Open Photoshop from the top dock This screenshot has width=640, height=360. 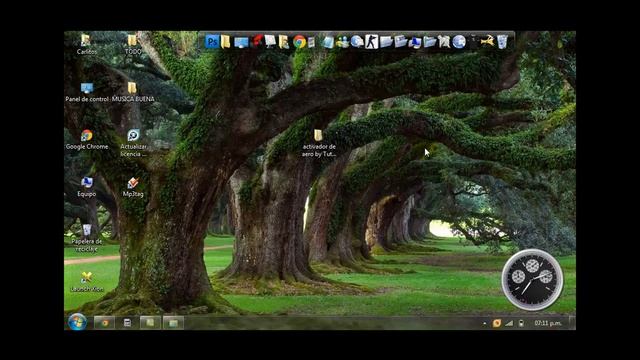pos(212,42)
